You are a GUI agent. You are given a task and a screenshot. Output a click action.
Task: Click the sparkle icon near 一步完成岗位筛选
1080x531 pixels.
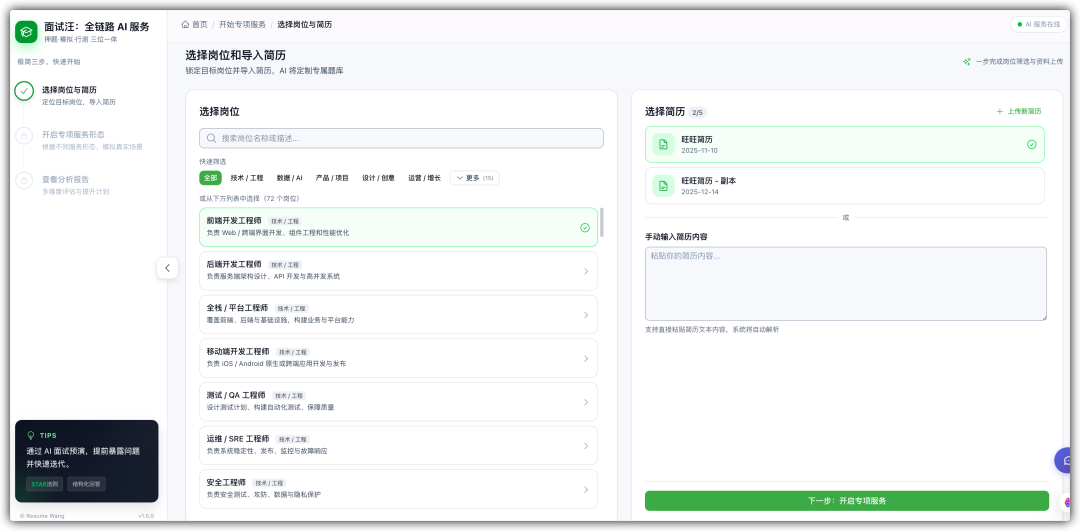pyautogui.click(x=967, y=61)
